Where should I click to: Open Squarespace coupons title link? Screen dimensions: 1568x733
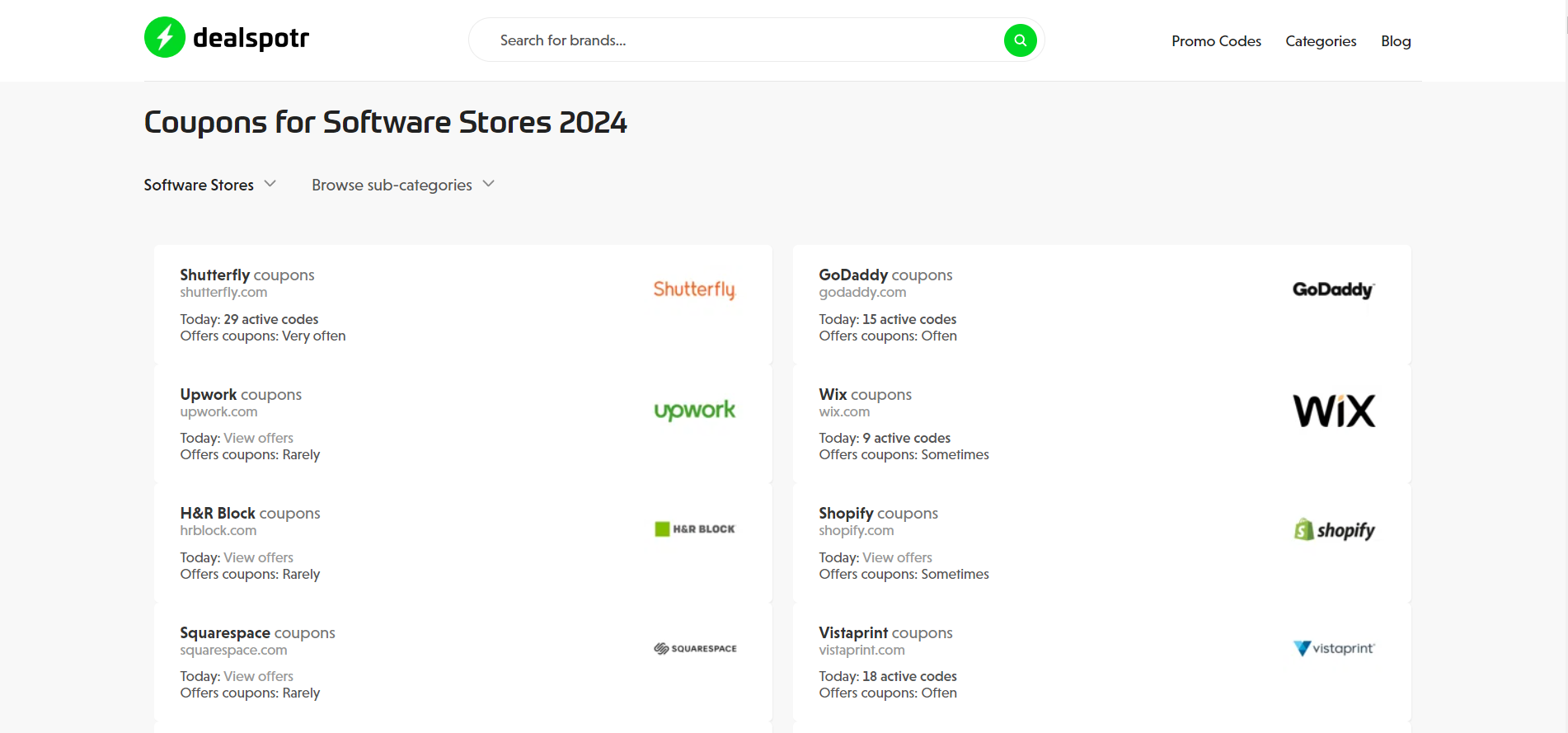click(257, 632)
